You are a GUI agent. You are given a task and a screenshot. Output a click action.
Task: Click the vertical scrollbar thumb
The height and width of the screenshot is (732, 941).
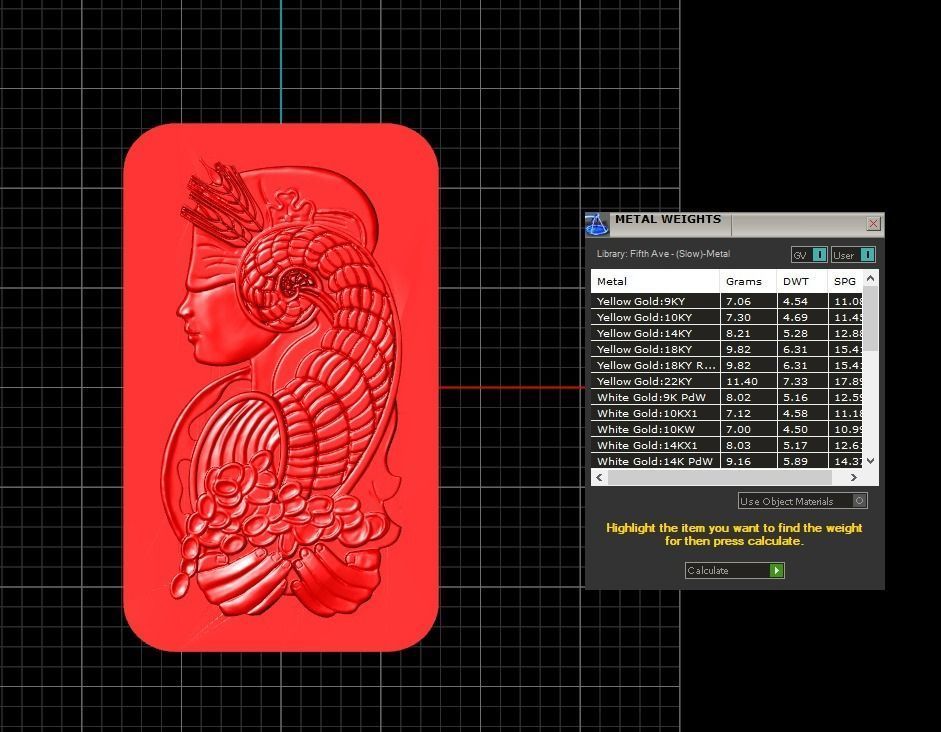[x=871, y=319]
